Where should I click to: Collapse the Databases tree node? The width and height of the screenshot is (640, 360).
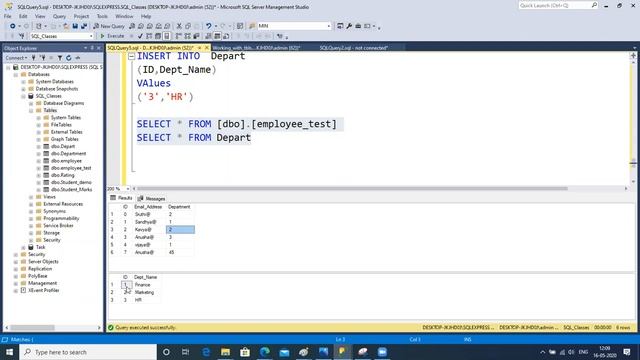point(16,74)
